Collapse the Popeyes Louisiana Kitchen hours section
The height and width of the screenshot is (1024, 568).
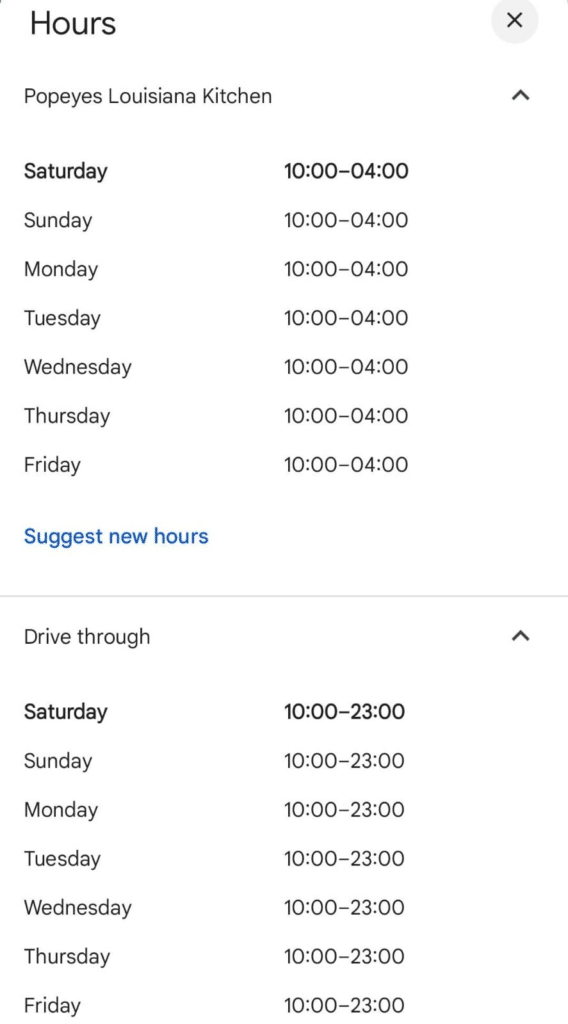point(520,96)
